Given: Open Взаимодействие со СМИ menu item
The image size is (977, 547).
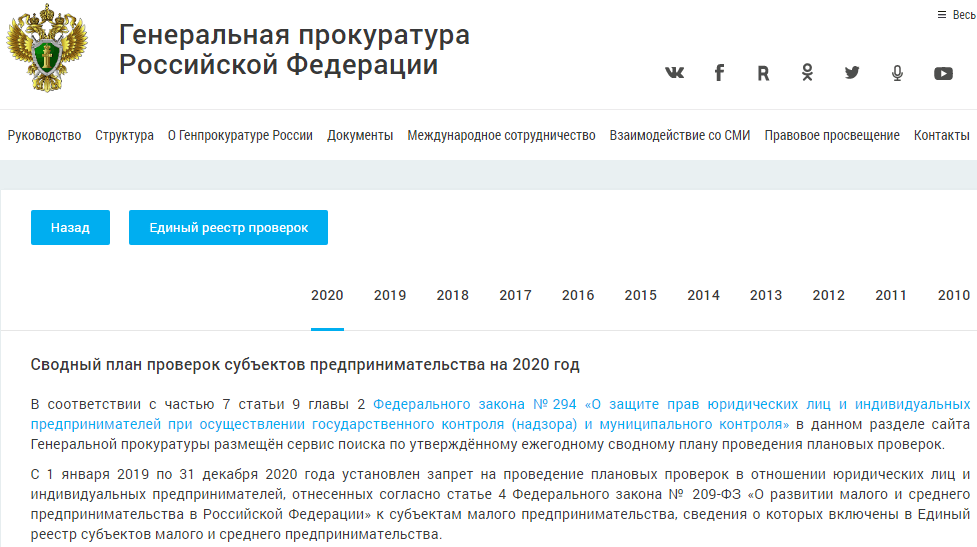Looking at the screenshot, I should point(680,135).
